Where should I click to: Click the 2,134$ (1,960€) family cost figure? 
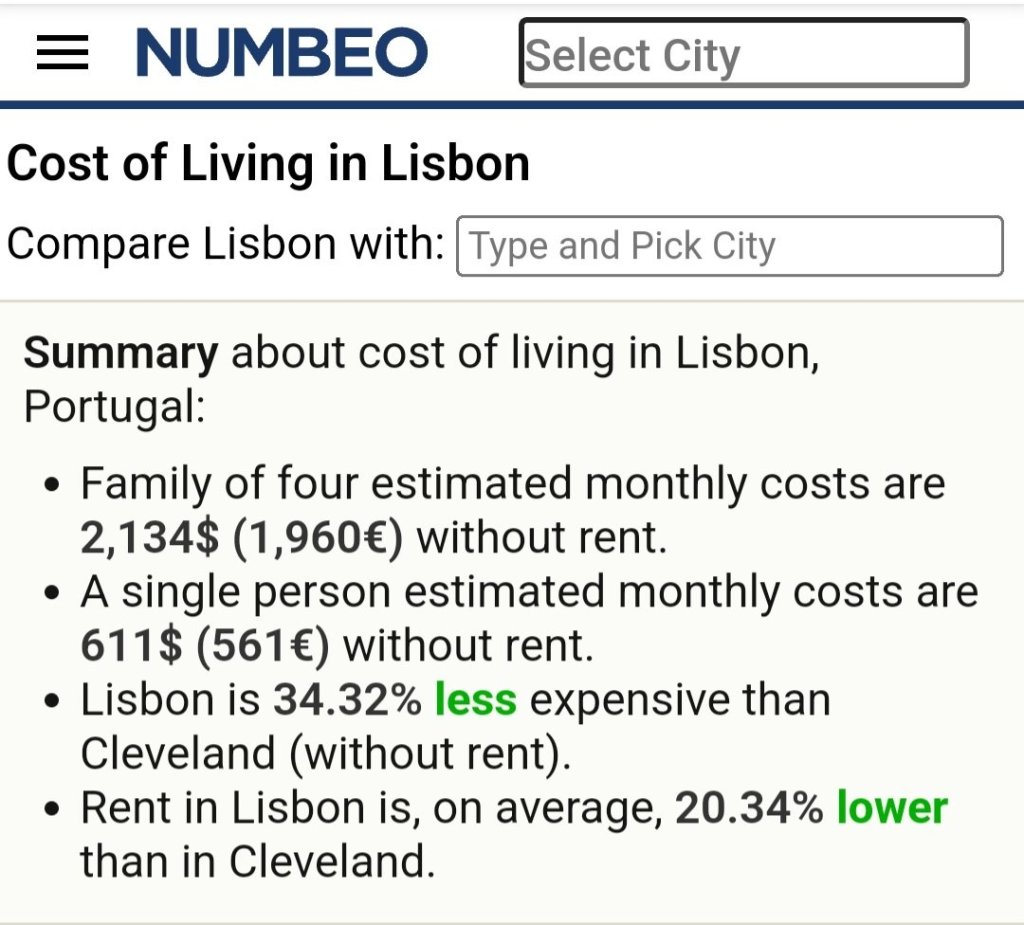click(x=241, y=538)
